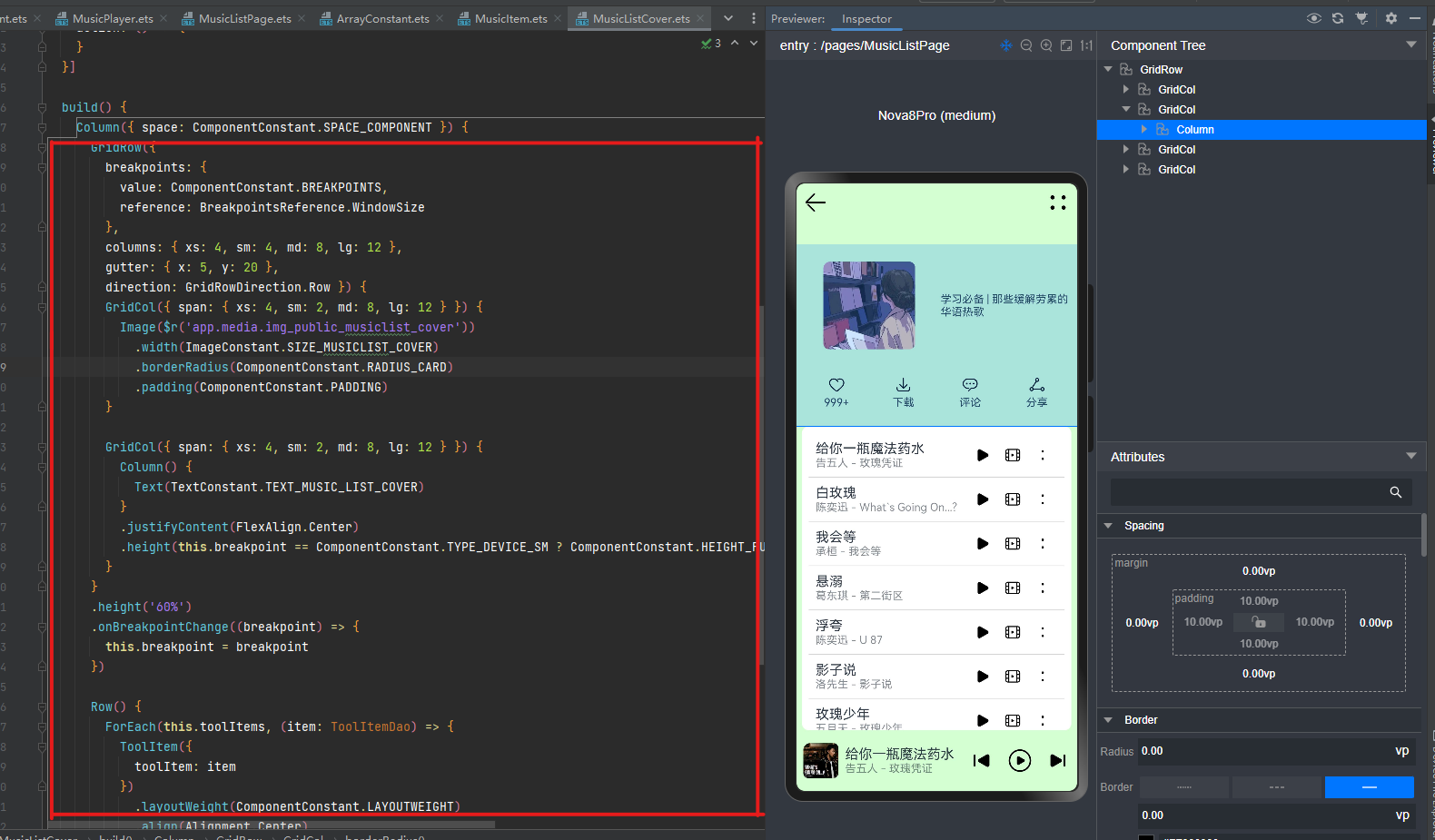This screenshot has width=1435, height=840.
Task: Switch to MusicListPage.ets tab
Action: (244, 18)
